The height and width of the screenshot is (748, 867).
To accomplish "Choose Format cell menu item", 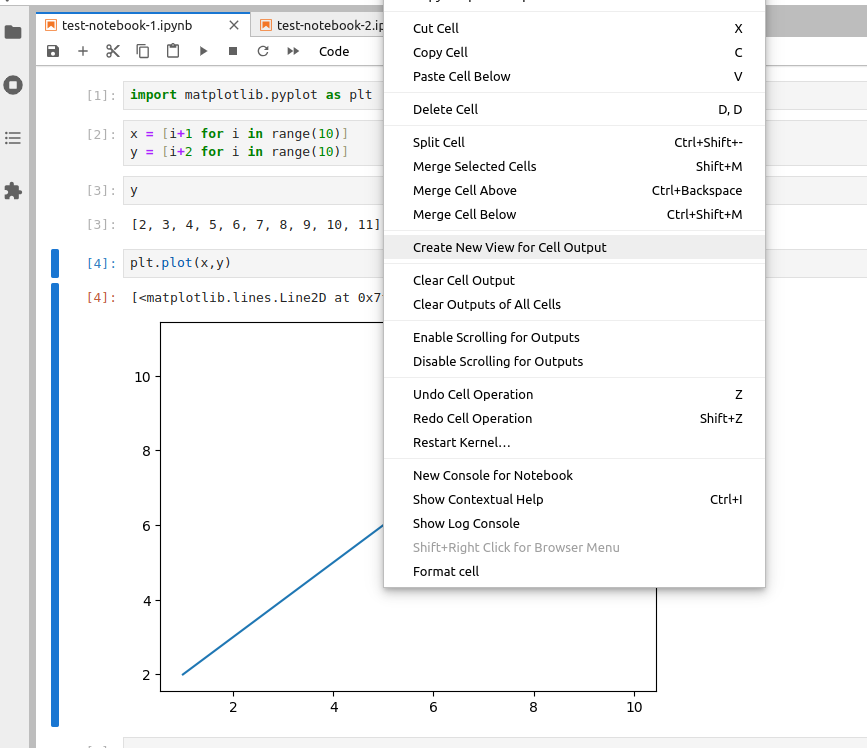I will pyautogui.click(x=574, y=572).
